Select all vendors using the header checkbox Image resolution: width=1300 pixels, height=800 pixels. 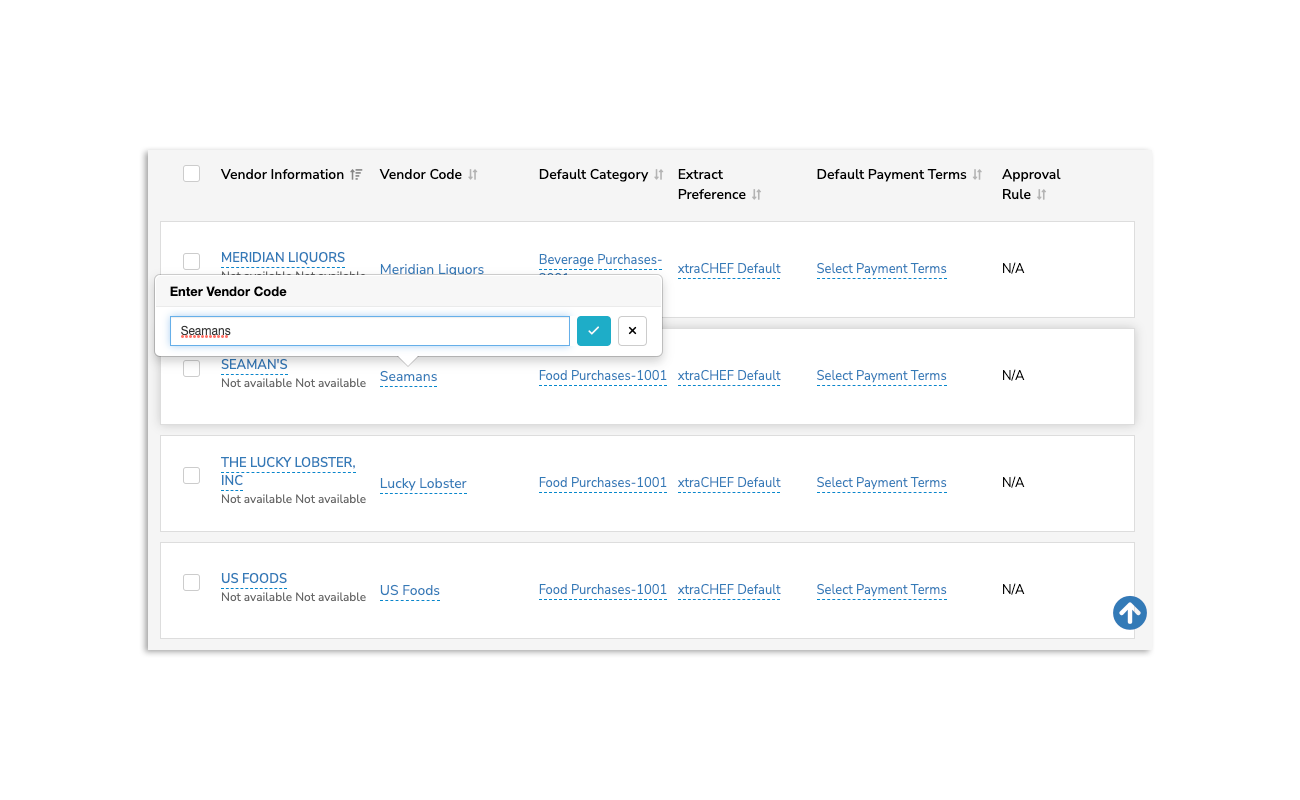tap(191, 173)
